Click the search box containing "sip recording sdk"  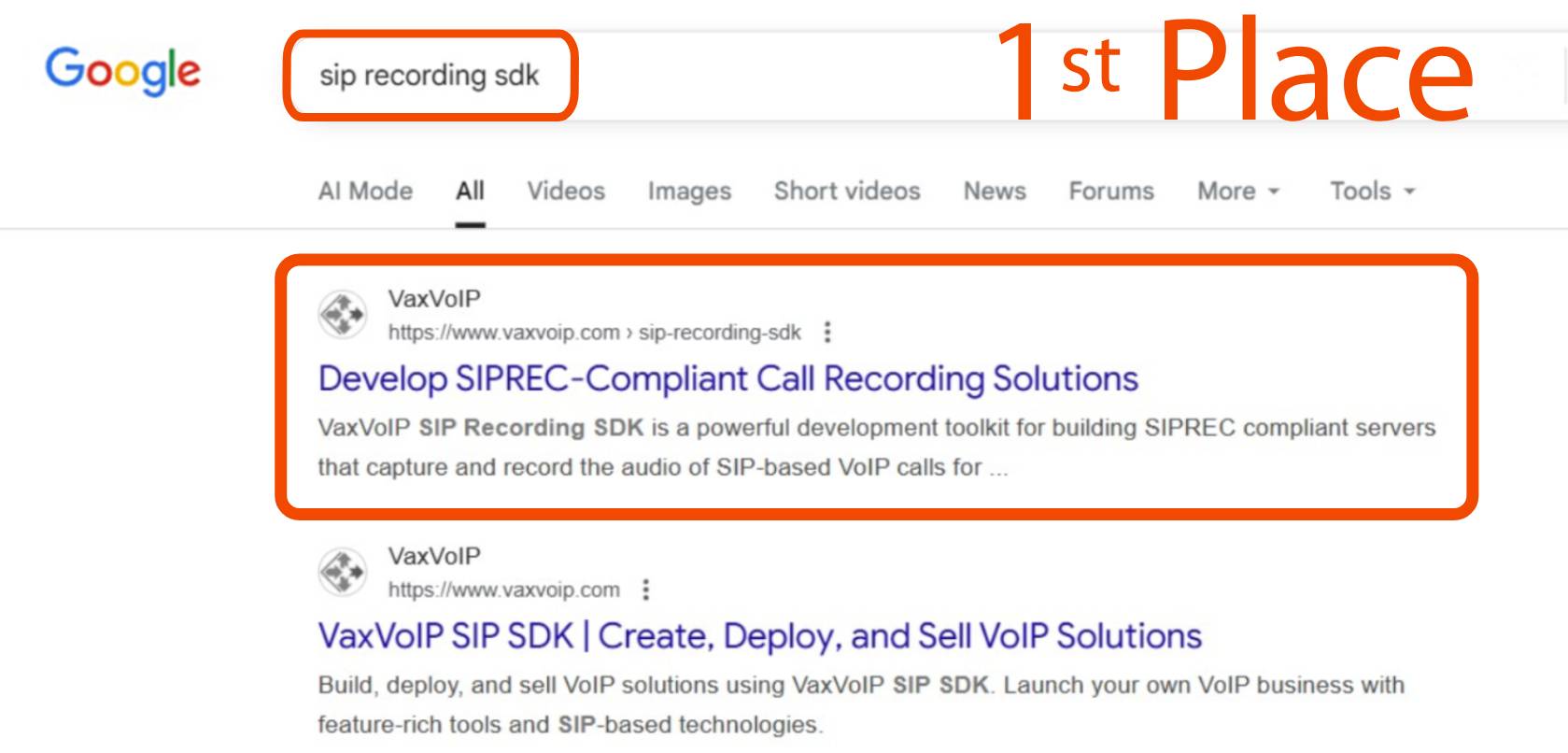pyautogui.click(x=430, y=76)
